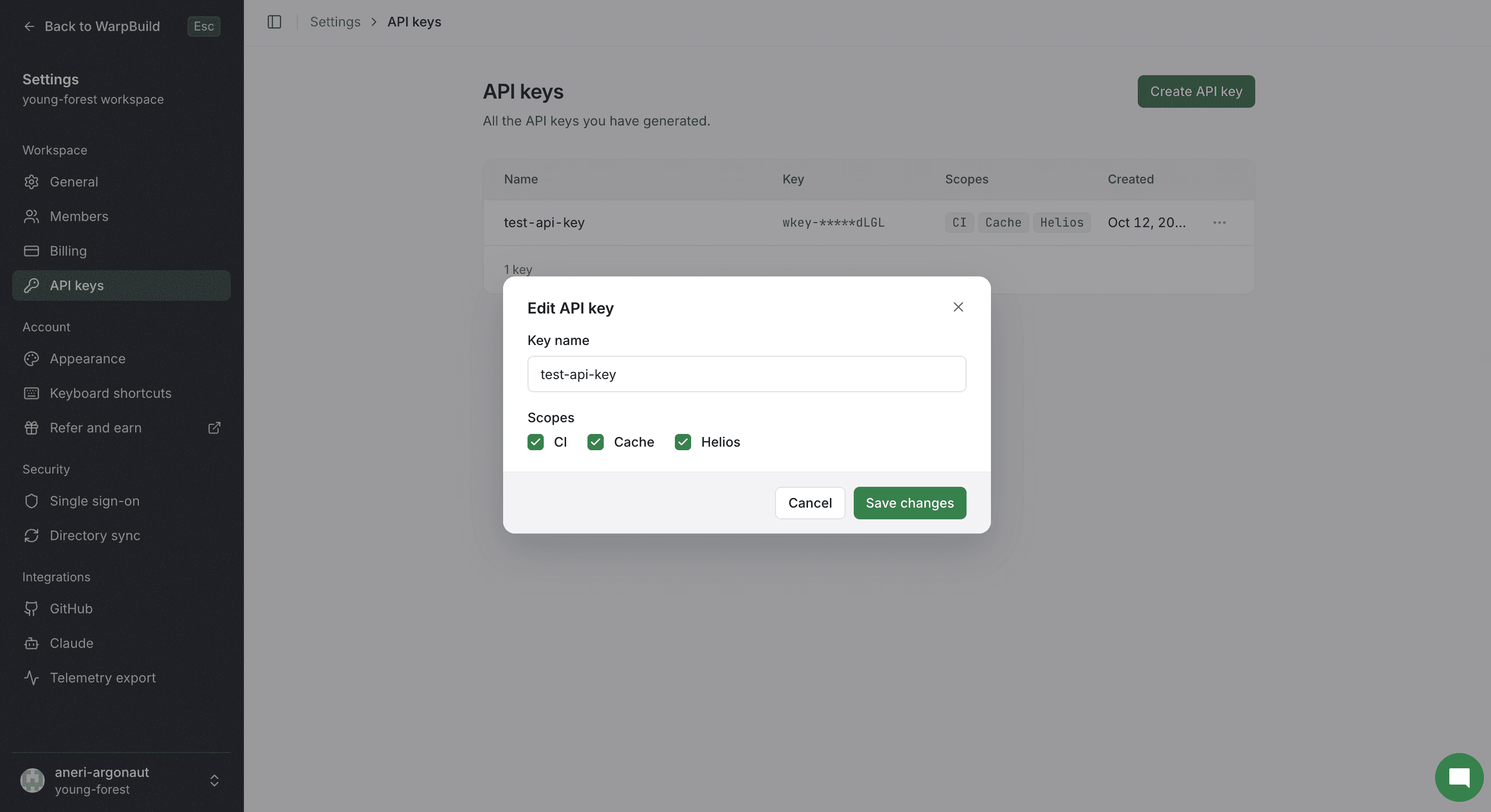The height and width of the screenshot is (812, 1491).
Task: Open General settings gear icon
Action: point(32,182)
